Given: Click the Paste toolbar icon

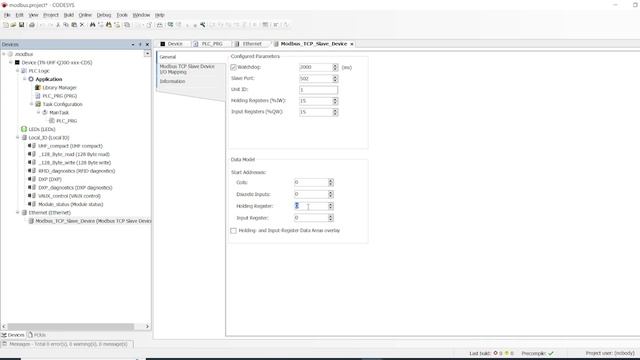Looking at the screenshot, I should (74, 25).
